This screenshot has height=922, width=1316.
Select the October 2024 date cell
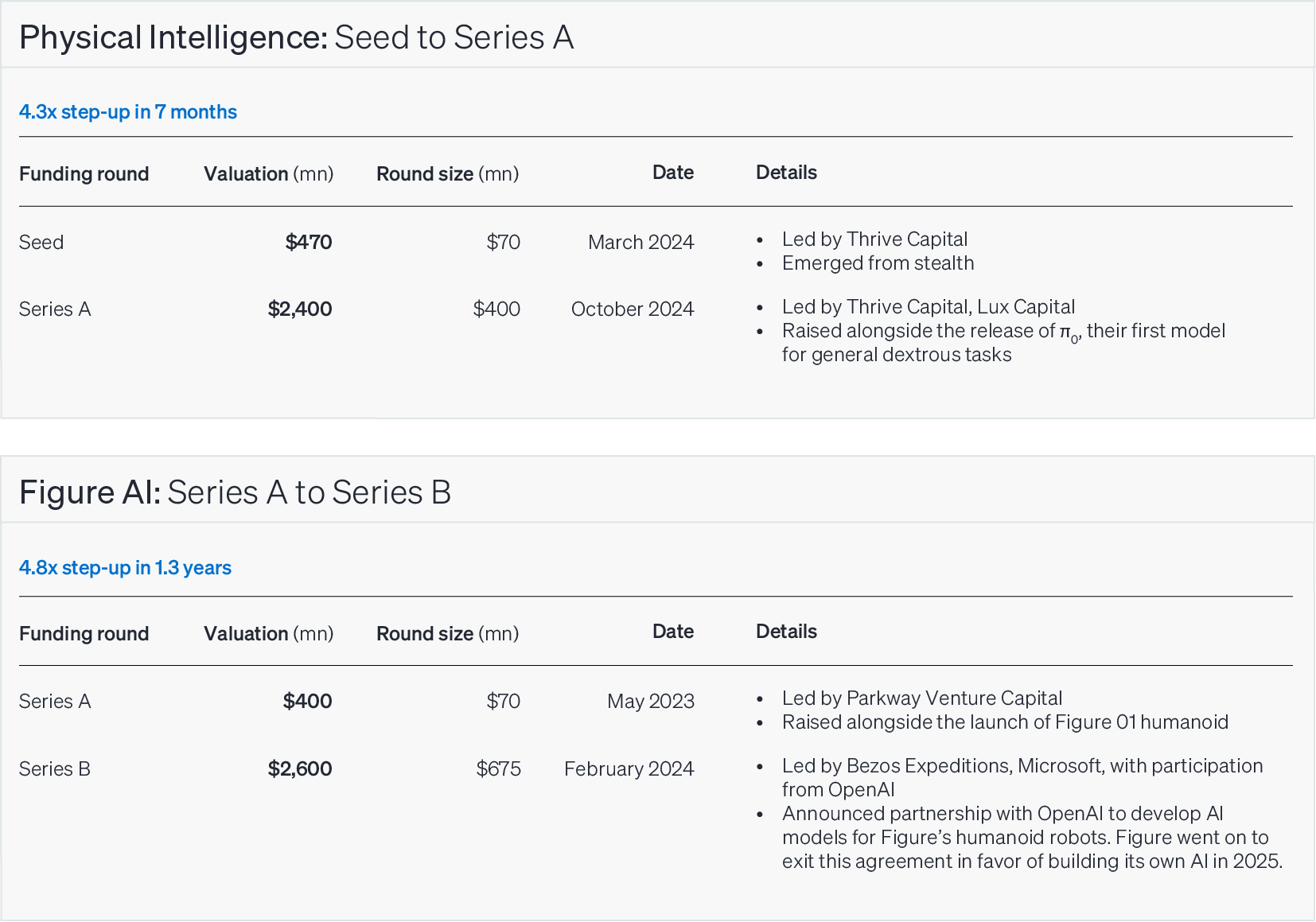point(633,309)
